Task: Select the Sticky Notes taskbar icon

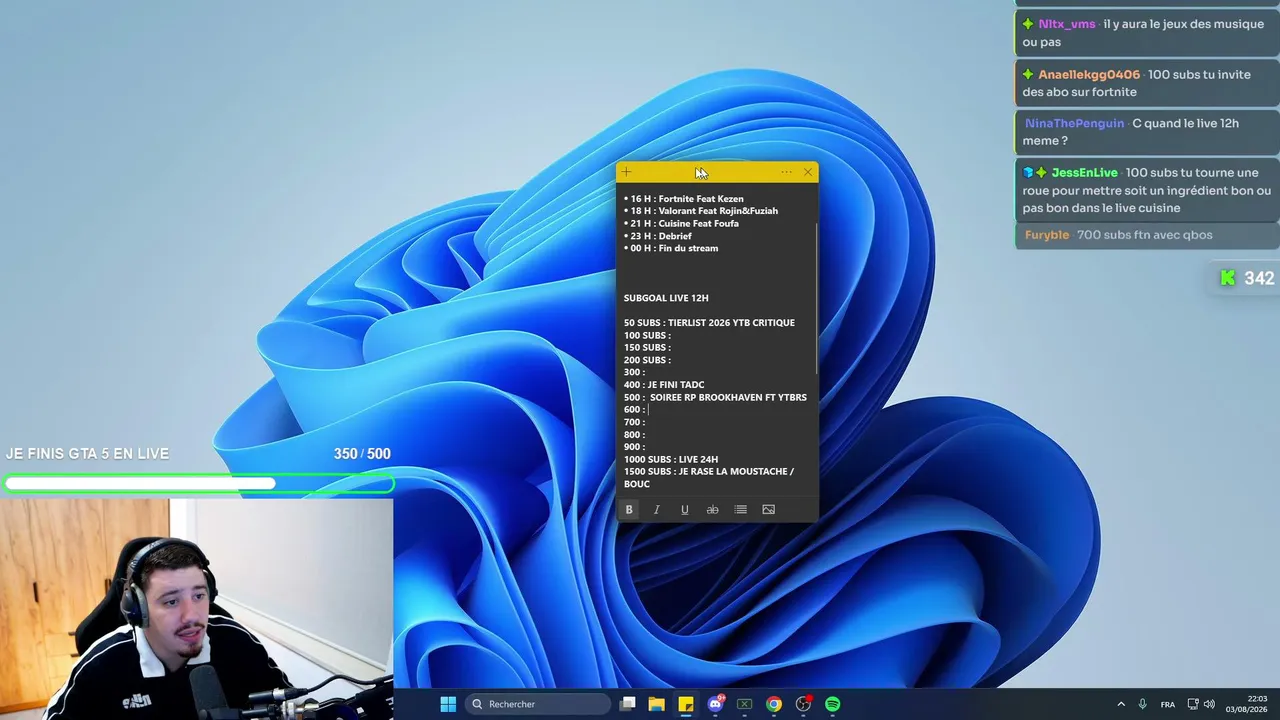Action: 686,704
